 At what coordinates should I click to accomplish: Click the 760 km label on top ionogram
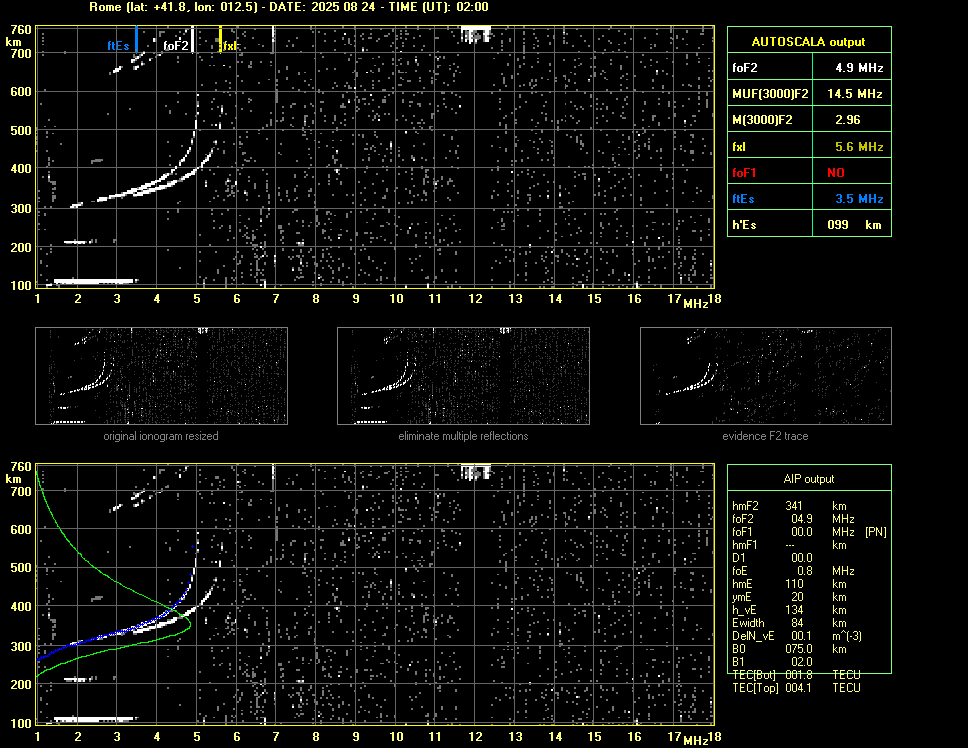point(20,30)
